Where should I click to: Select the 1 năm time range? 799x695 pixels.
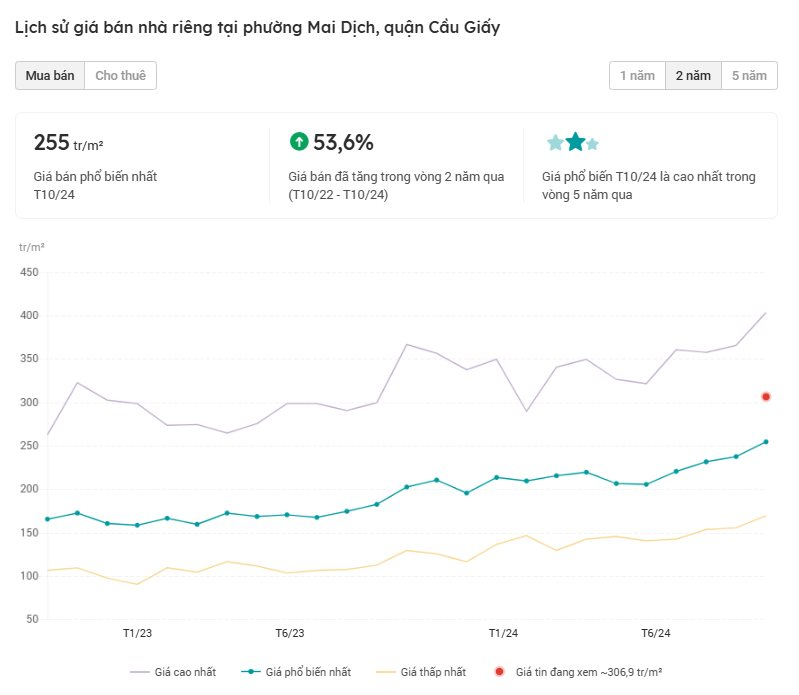tap(637, 76)
